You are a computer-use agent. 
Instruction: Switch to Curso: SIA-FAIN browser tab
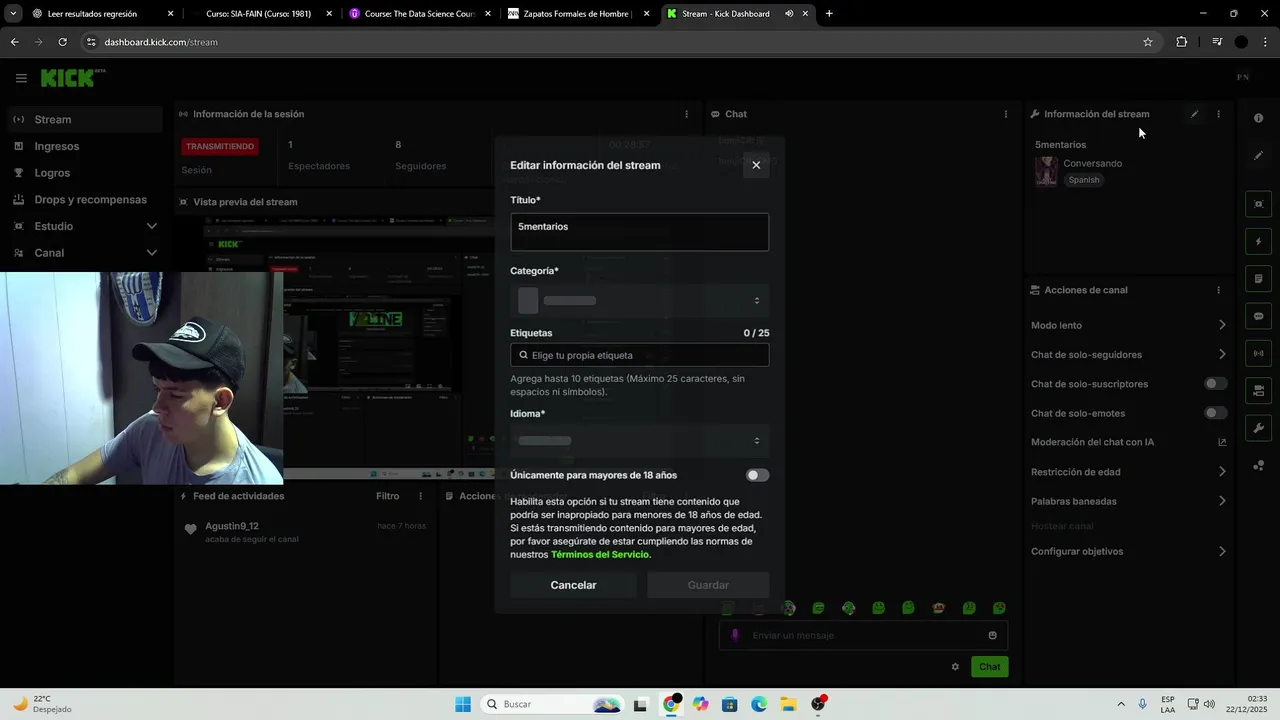pos(262,14)
